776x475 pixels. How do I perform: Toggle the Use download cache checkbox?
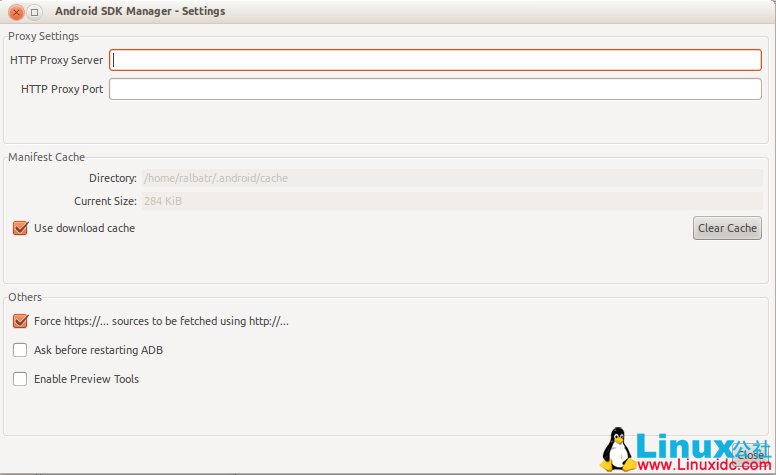[x=20, y=228]
